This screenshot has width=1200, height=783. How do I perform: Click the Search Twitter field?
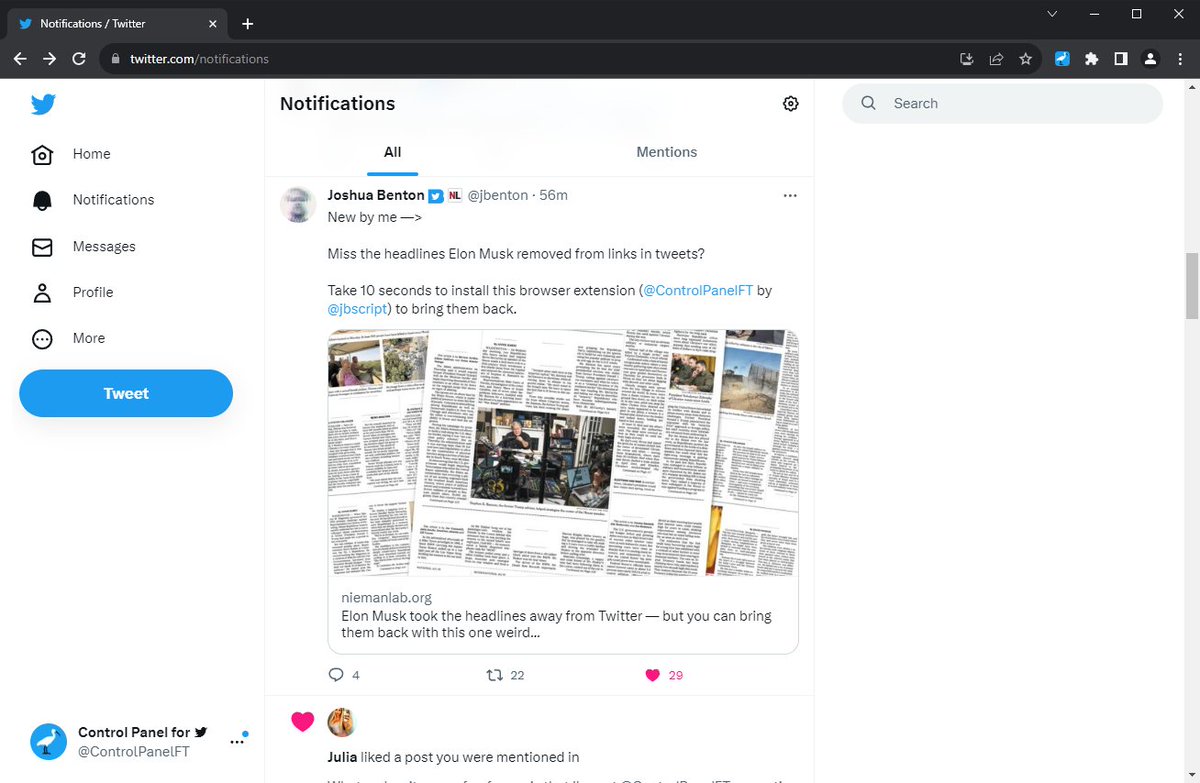click(x=1003, y=103)
